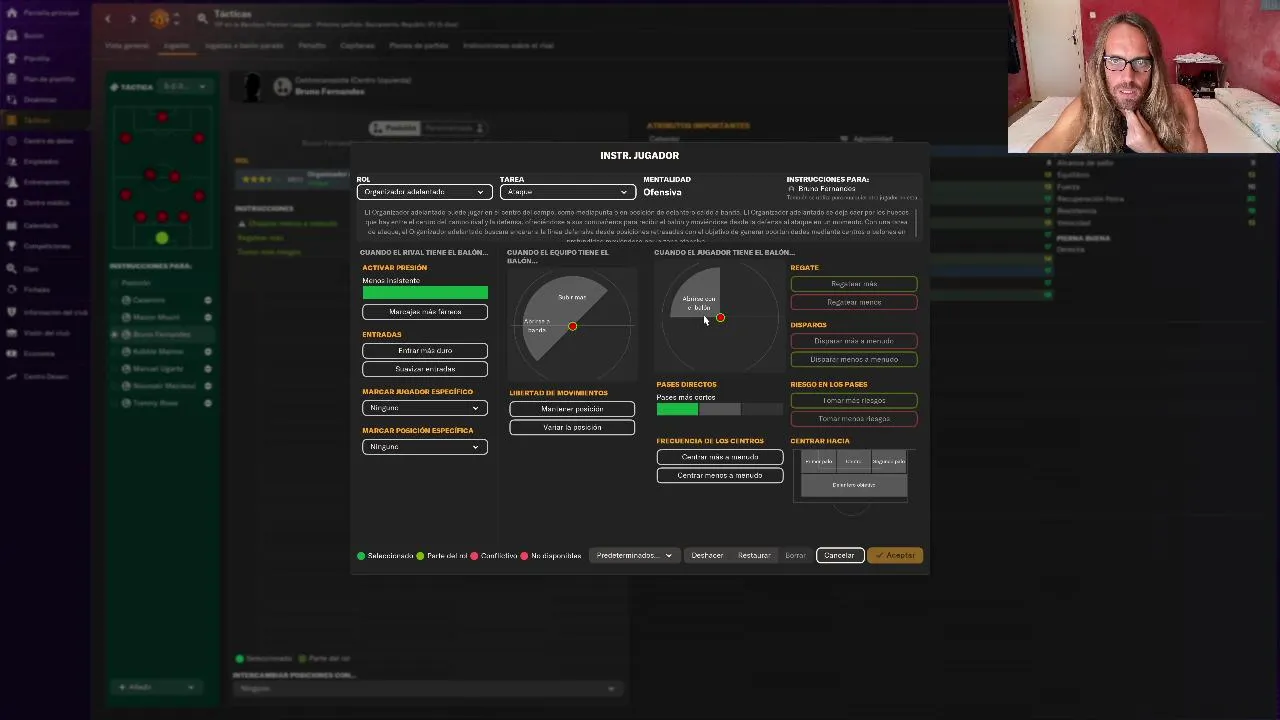Open the search magnifier icon

click(x=202, y=18)
